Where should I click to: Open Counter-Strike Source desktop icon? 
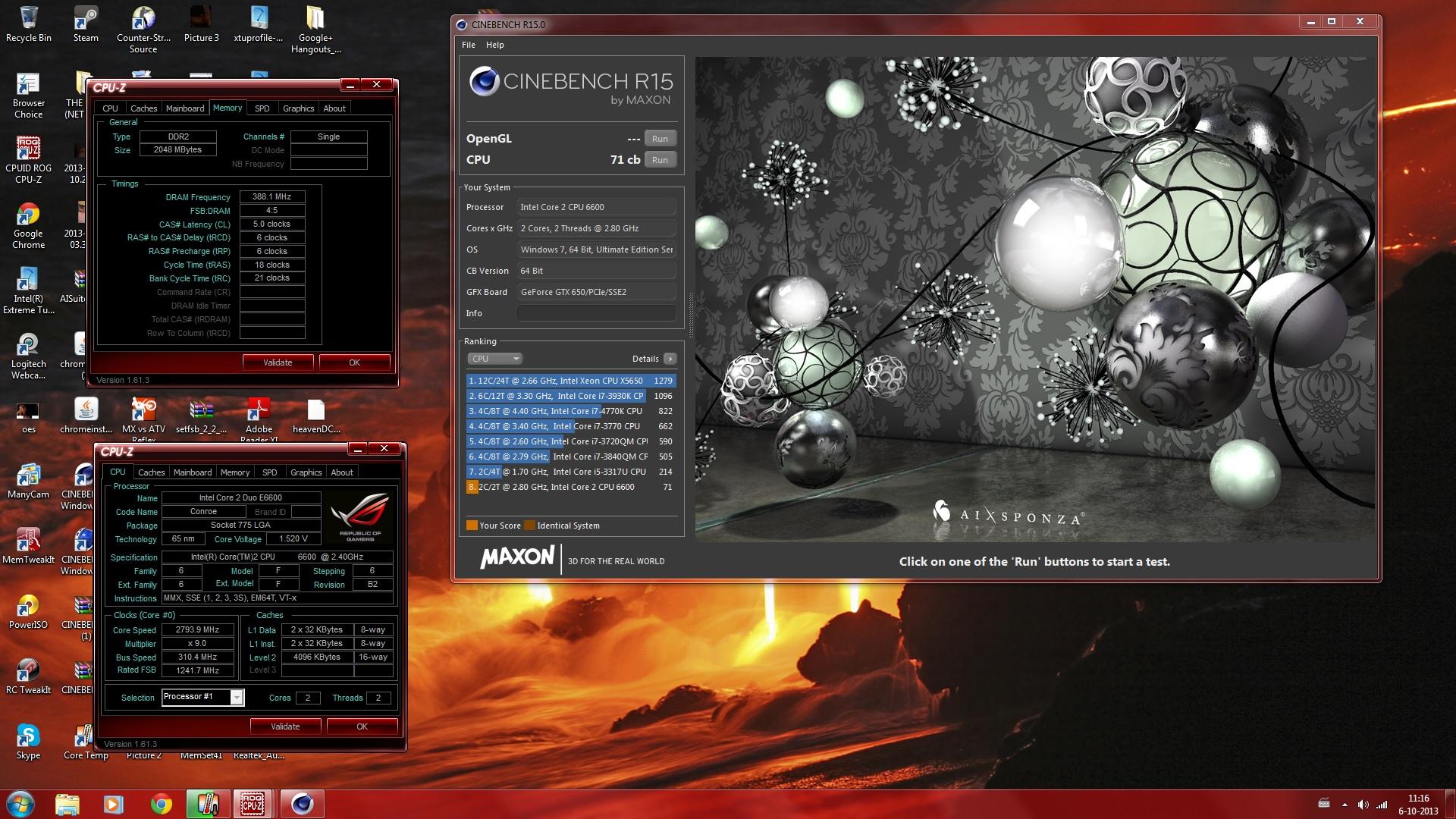click(143, 30)
